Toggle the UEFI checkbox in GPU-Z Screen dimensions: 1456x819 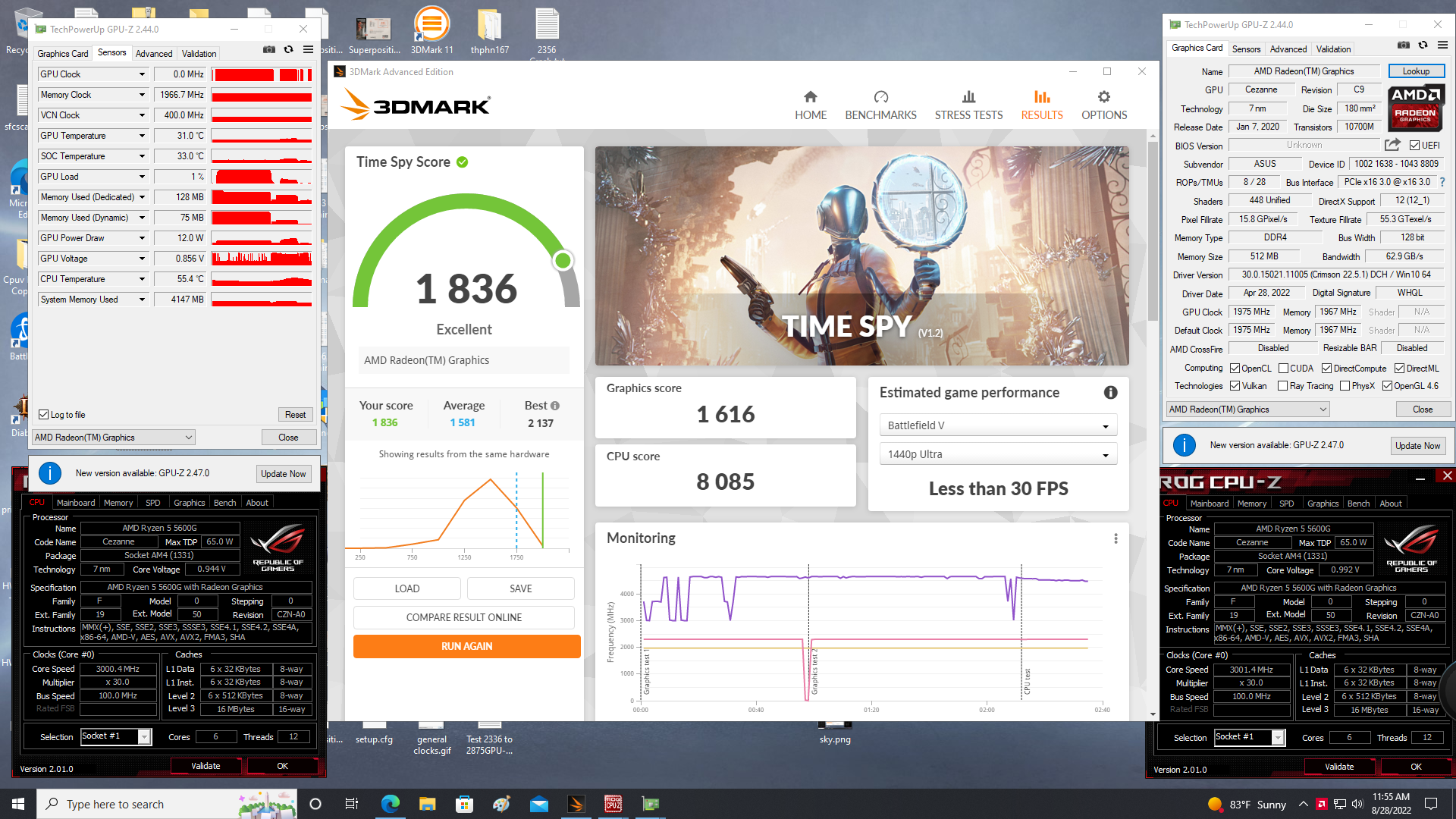pos(1414,146)
